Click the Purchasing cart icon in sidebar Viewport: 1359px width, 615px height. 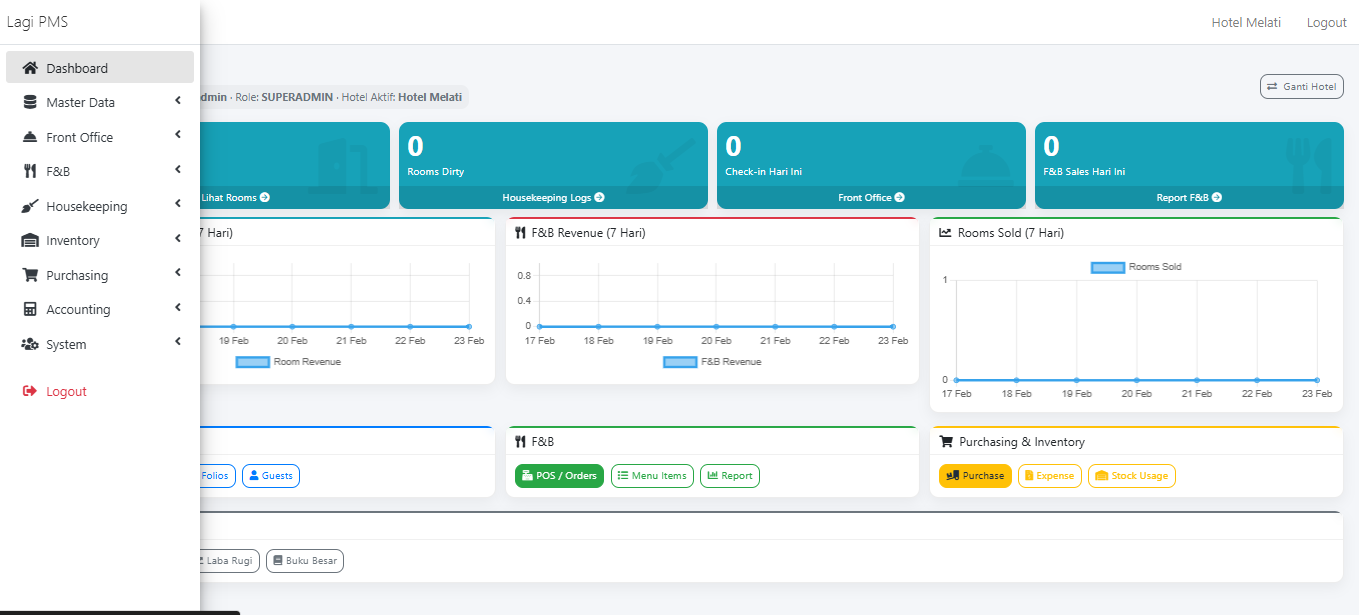pos(30,275)
